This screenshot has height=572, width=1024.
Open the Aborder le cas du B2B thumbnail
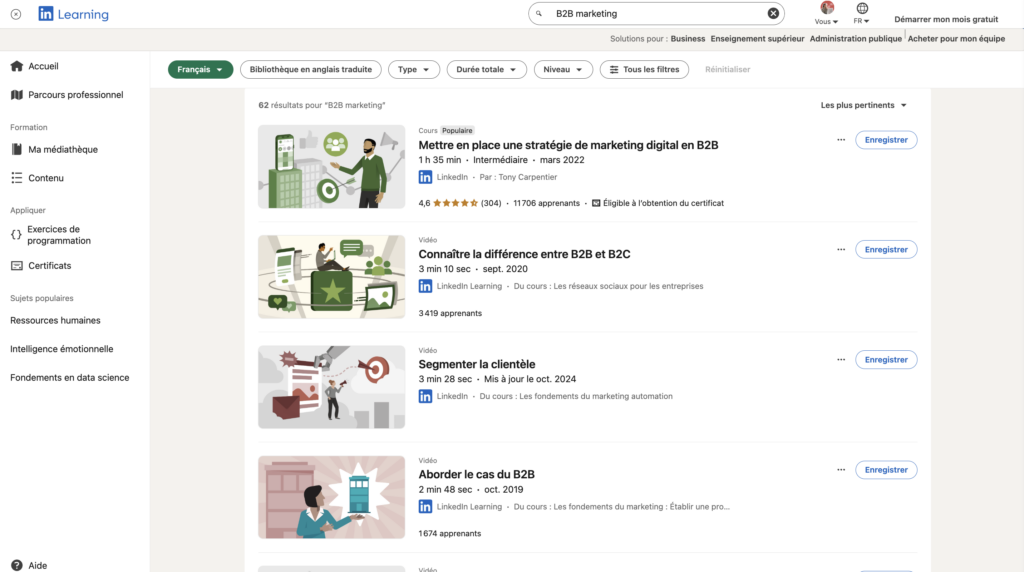tap(331, 497)
